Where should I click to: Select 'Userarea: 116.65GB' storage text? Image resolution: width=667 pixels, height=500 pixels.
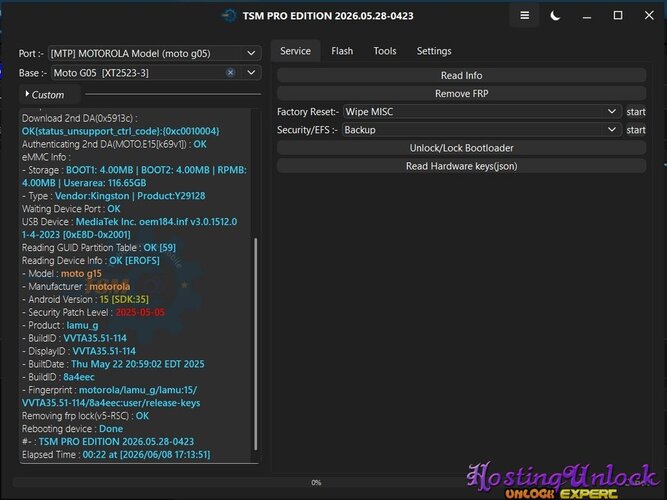(105, 183)
